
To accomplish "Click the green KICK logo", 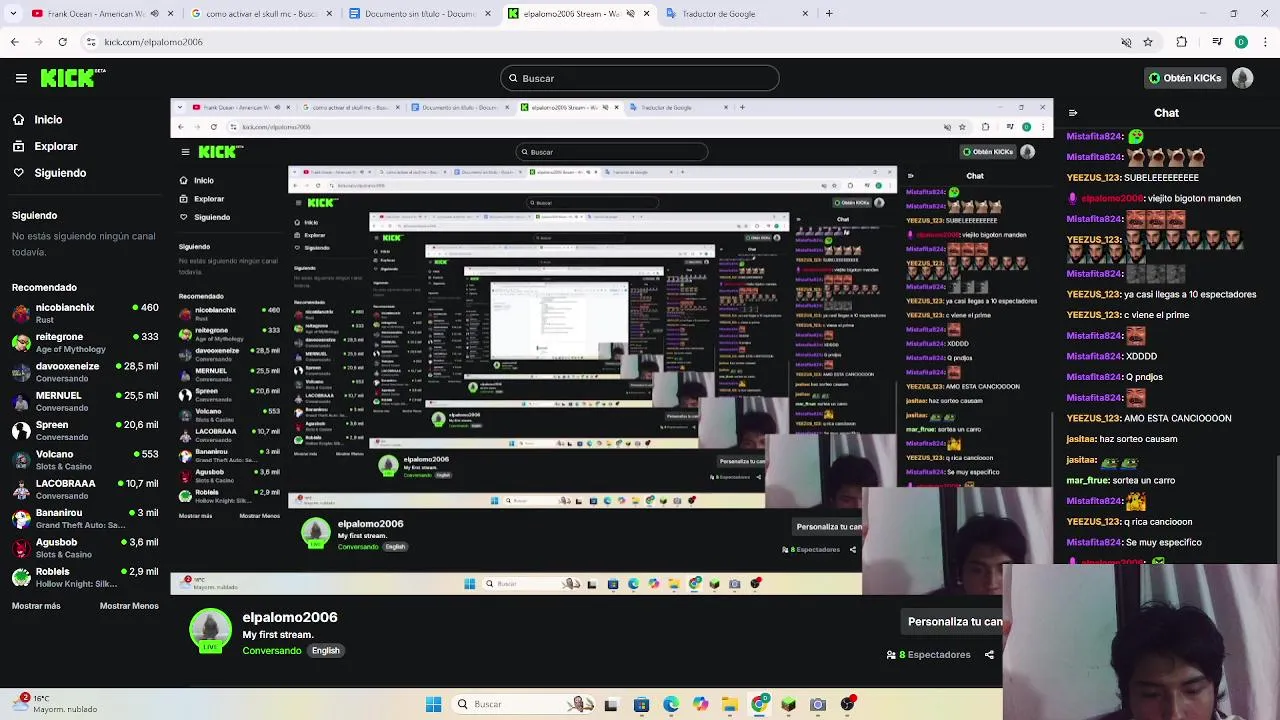I will coord(73,78).
